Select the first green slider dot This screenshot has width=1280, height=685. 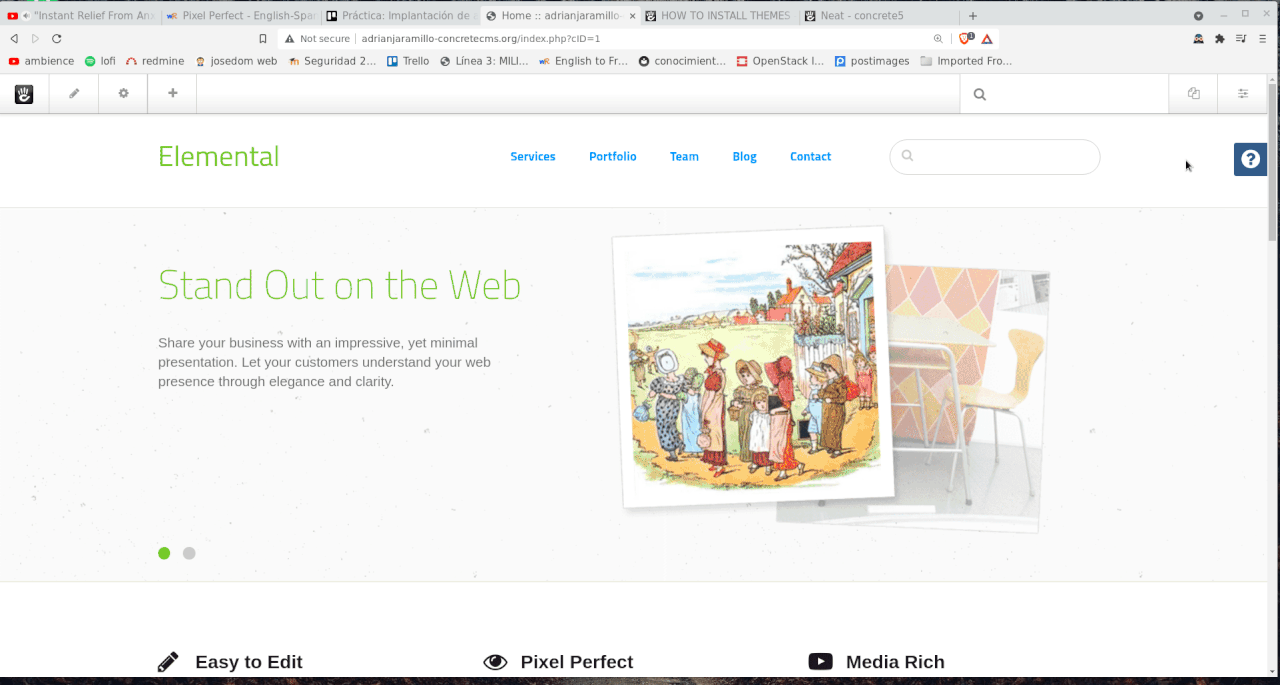164,553
